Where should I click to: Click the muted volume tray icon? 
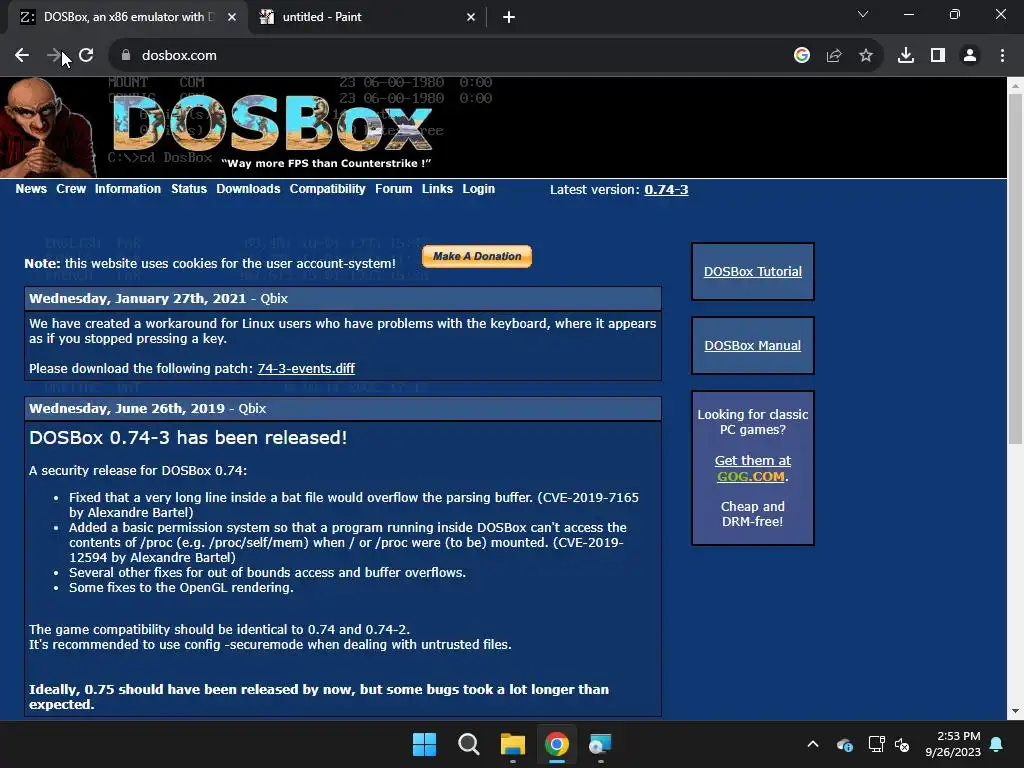pos(902,744)
